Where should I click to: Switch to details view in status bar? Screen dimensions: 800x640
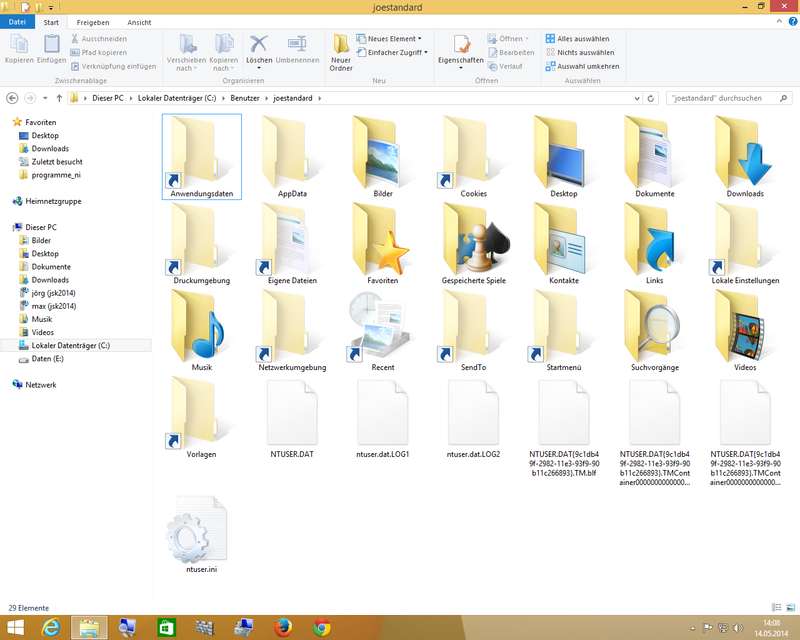[x=778, y=607]
